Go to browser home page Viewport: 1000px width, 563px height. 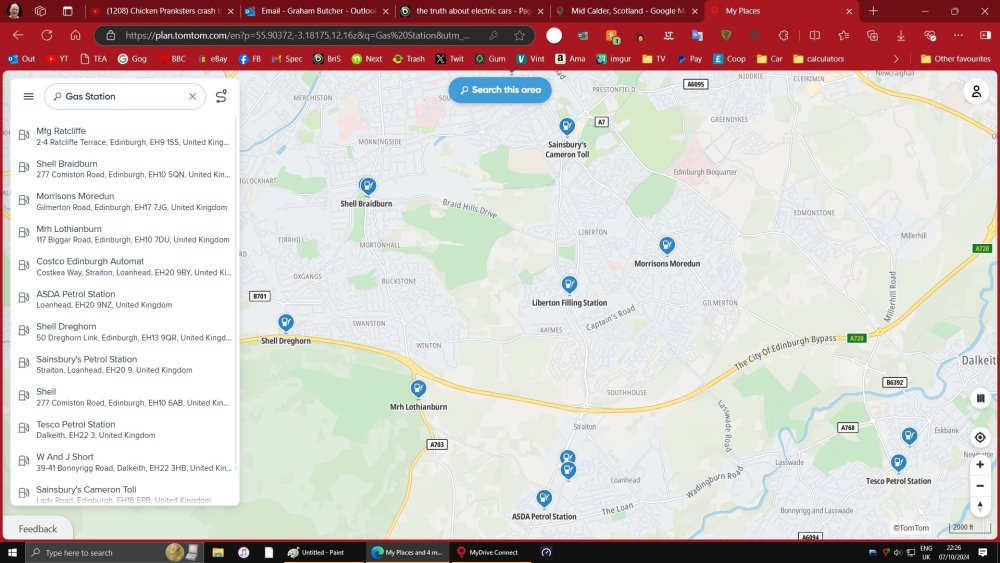point(75,35)
